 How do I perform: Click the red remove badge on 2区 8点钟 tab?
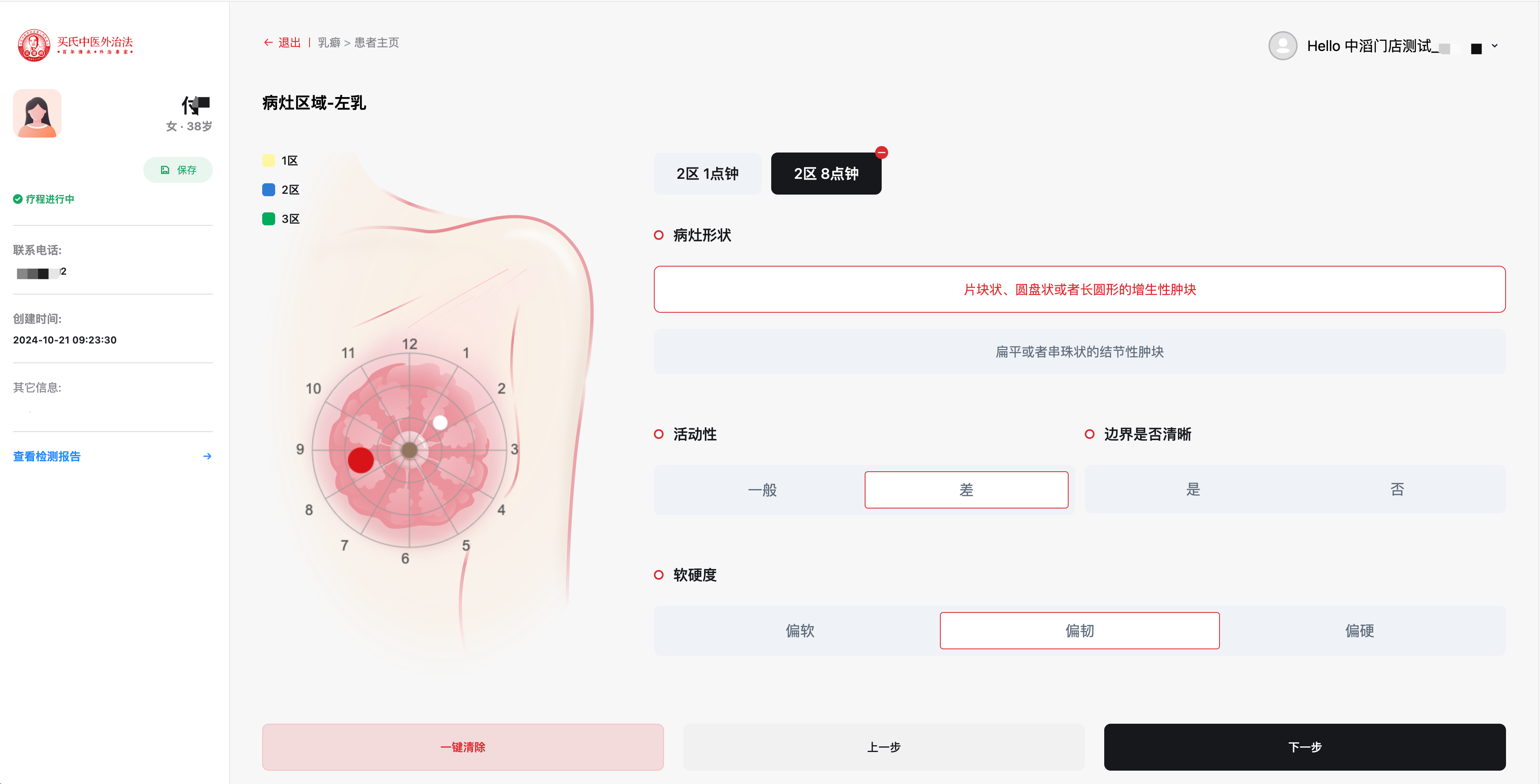pos(881,153)
